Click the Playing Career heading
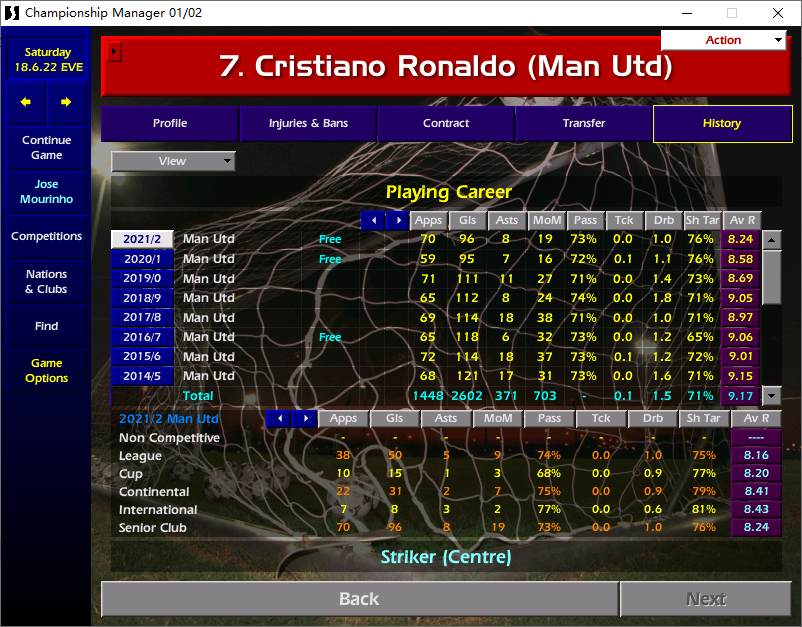Screen dimensions: 802x627 [449, 192]
